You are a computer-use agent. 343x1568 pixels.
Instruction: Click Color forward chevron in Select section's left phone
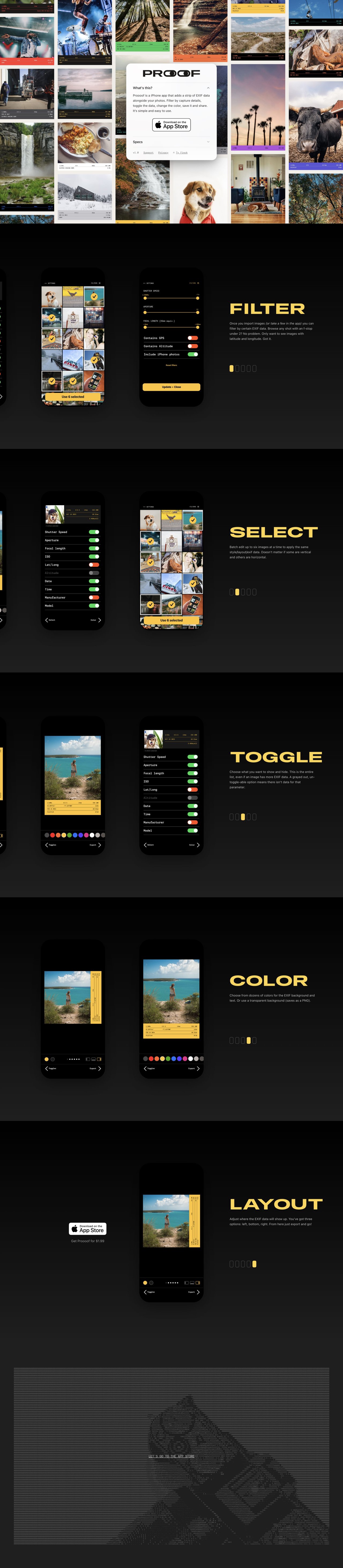(x=99, y=620)
